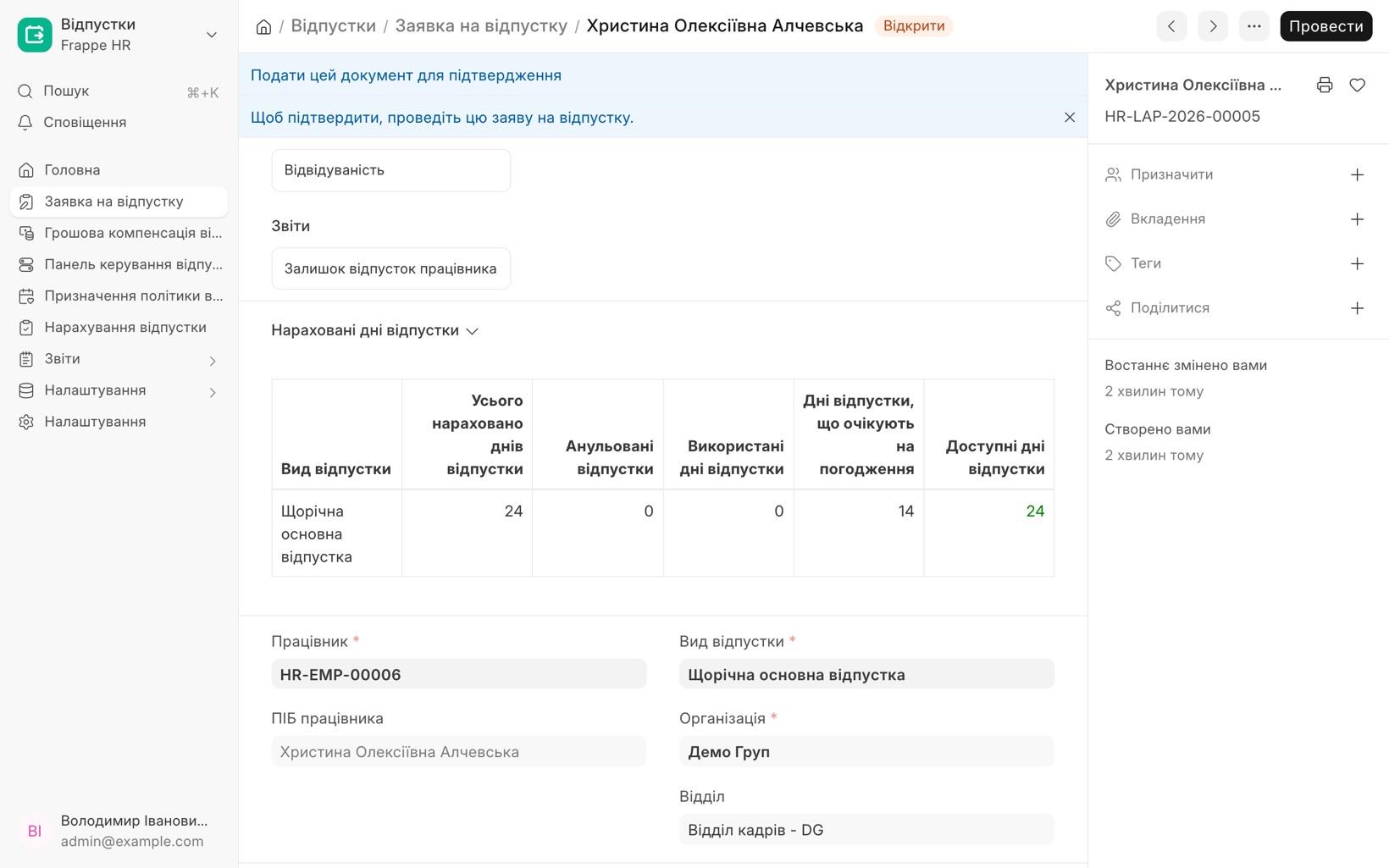Click the Провести submit button
The image size is (1389, 868).
(x=1325, y=26)
